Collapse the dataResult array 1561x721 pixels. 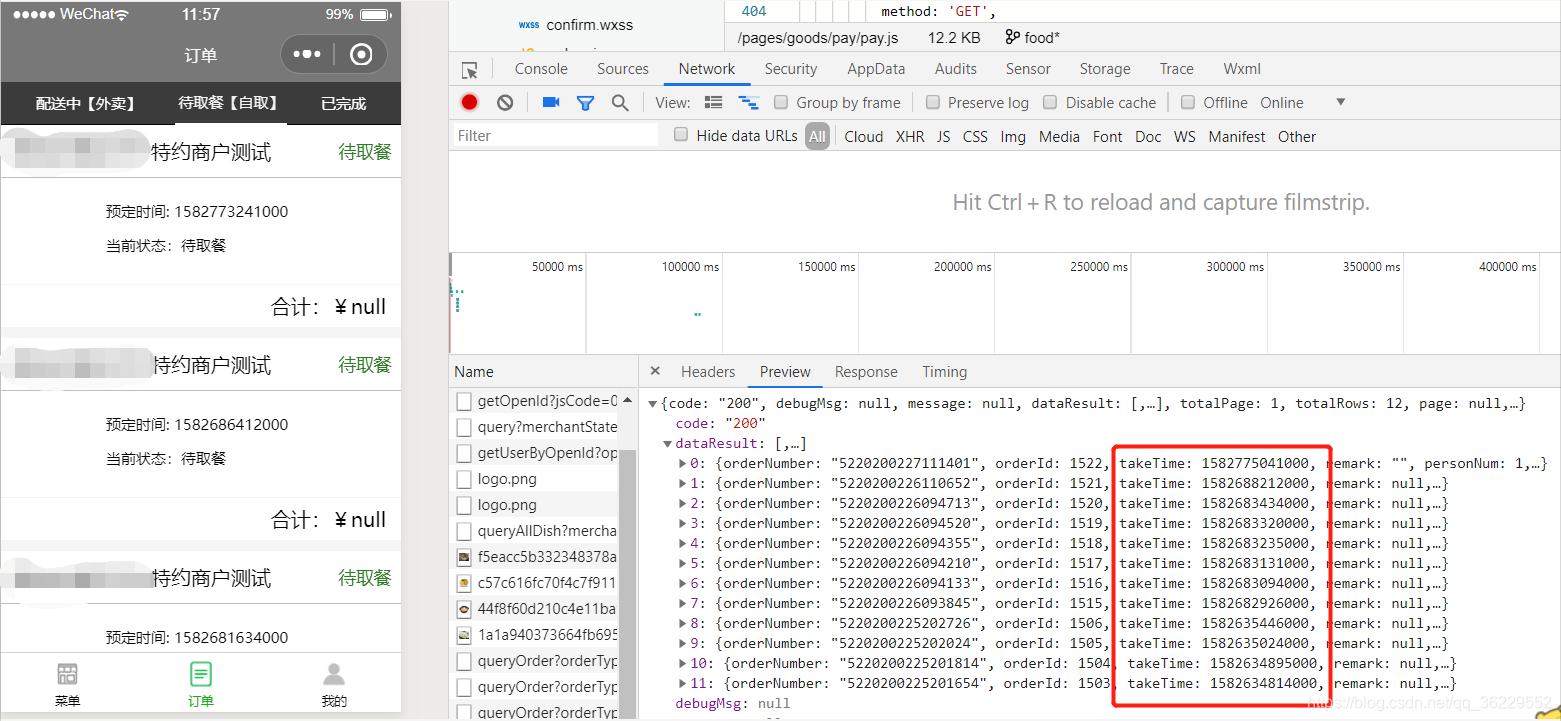pyautogui.click(x=668, y=444)
